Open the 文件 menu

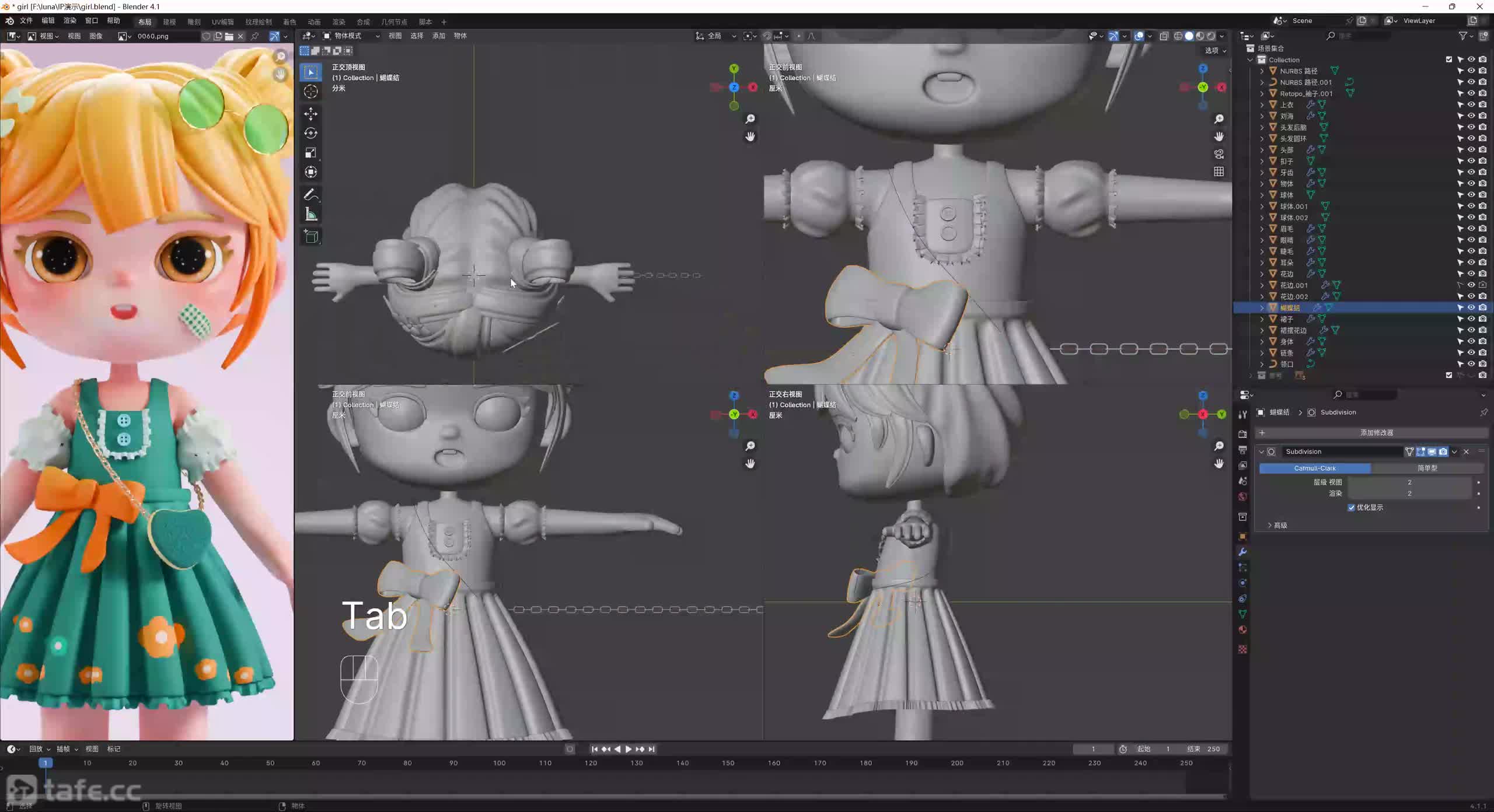(26, 21)
